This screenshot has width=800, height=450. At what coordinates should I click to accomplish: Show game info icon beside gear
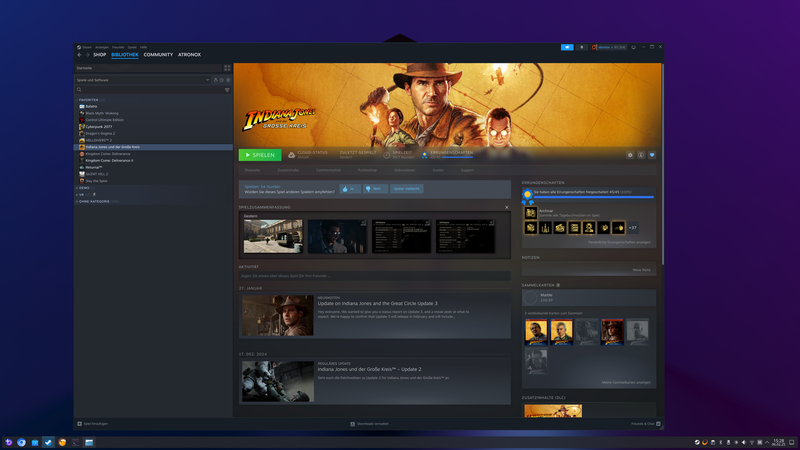(x=641, y=155)
